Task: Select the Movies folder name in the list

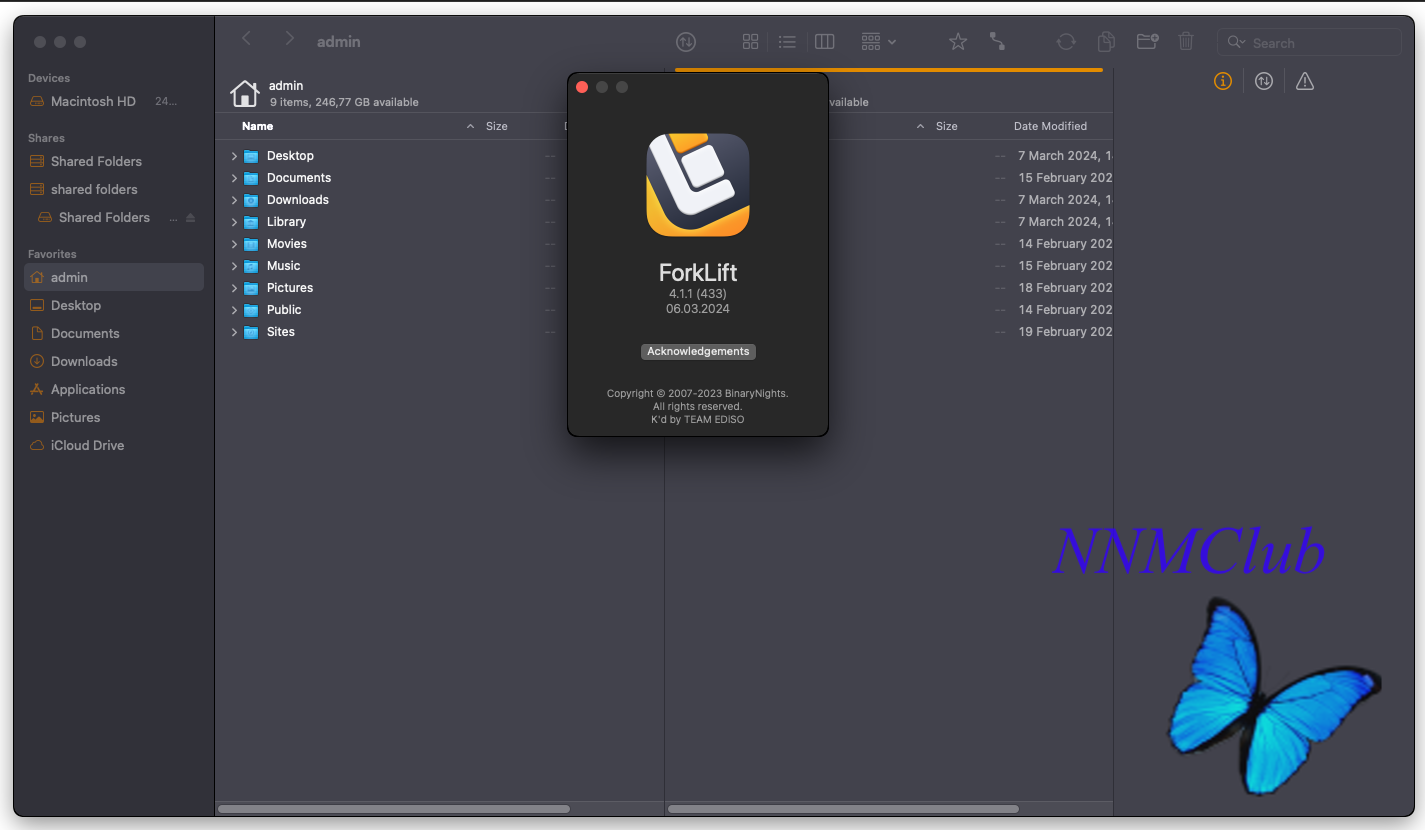Action: (x=287, y=244)
